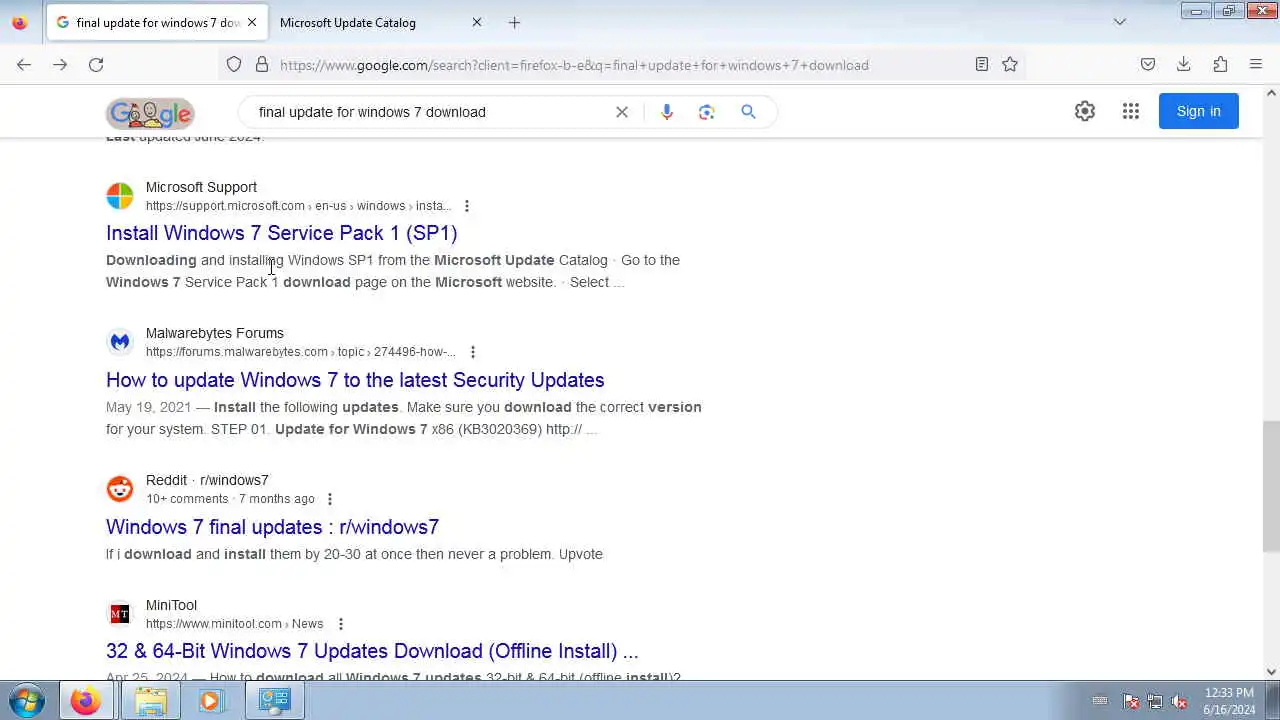Click the Google search magnifier button
1280x720 pixels.
[748, 112]
